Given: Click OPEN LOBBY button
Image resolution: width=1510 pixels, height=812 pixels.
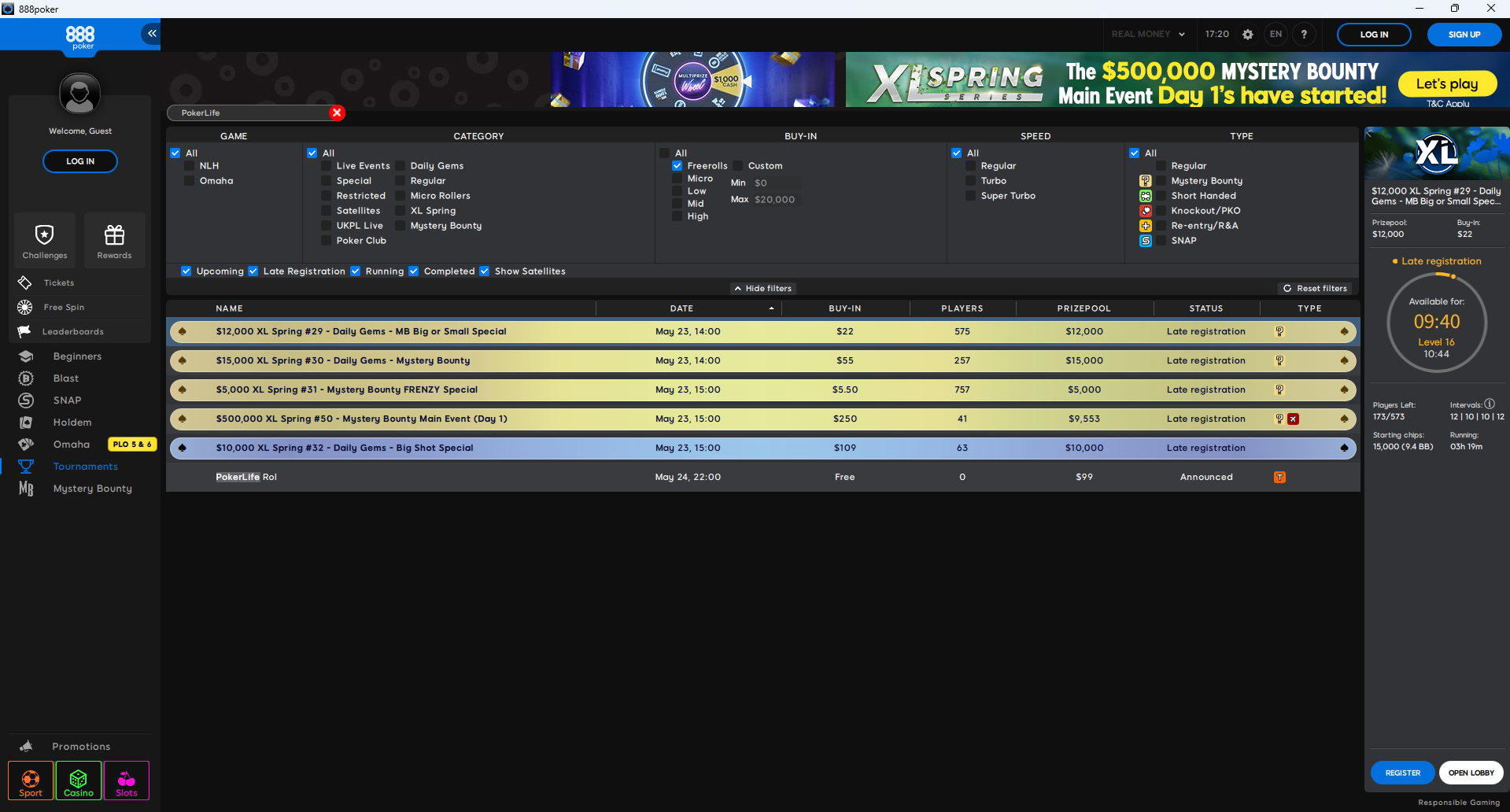Looking at the screenshot, I should click(1471, 773).
